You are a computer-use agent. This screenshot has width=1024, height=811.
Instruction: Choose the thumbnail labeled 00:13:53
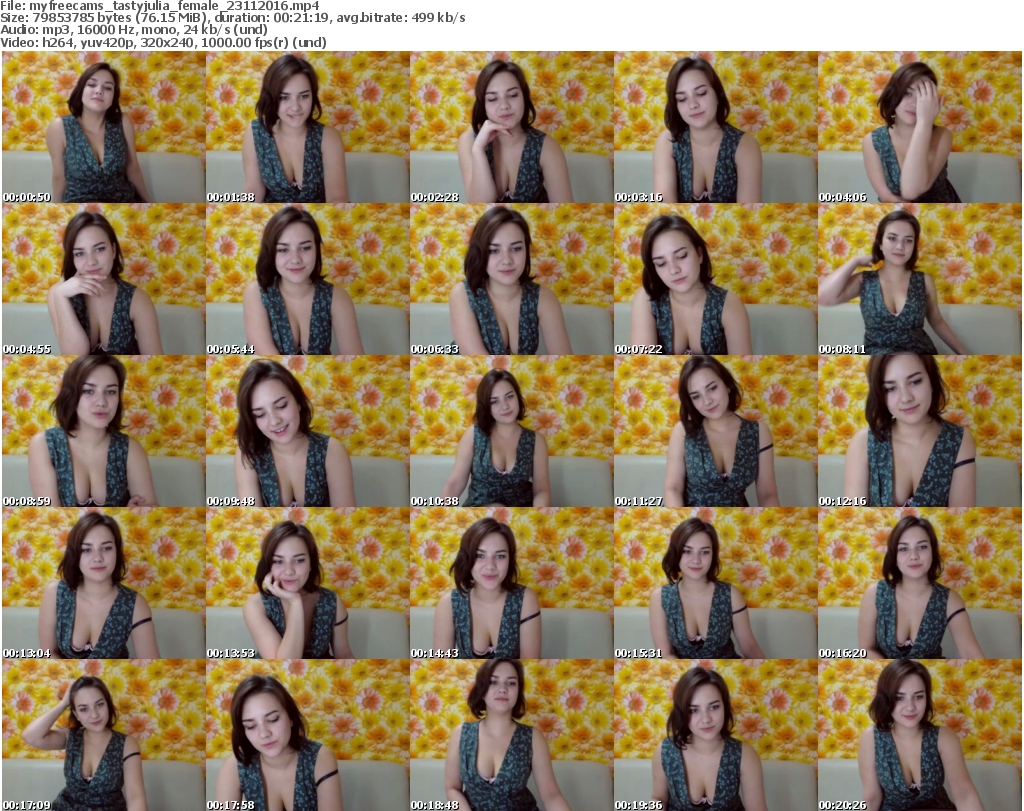[x=308, y=584]
